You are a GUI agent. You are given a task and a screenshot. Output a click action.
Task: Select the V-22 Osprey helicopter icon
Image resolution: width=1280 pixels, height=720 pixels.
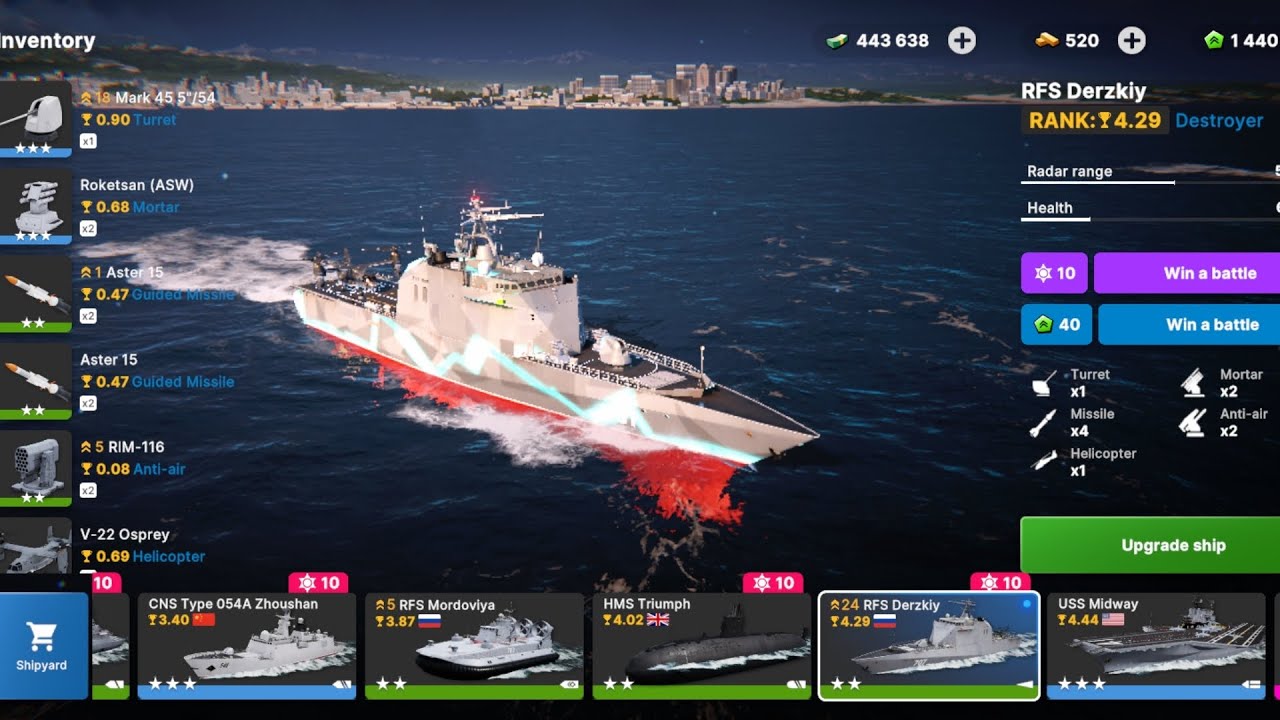35,546
